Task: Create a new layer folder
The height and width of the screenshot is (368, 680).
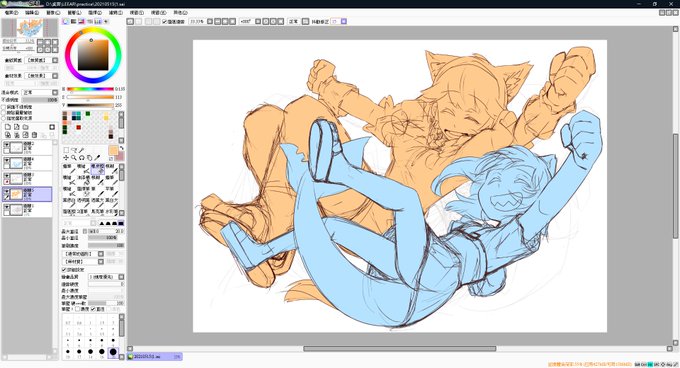Action: (x=25, y=127)
